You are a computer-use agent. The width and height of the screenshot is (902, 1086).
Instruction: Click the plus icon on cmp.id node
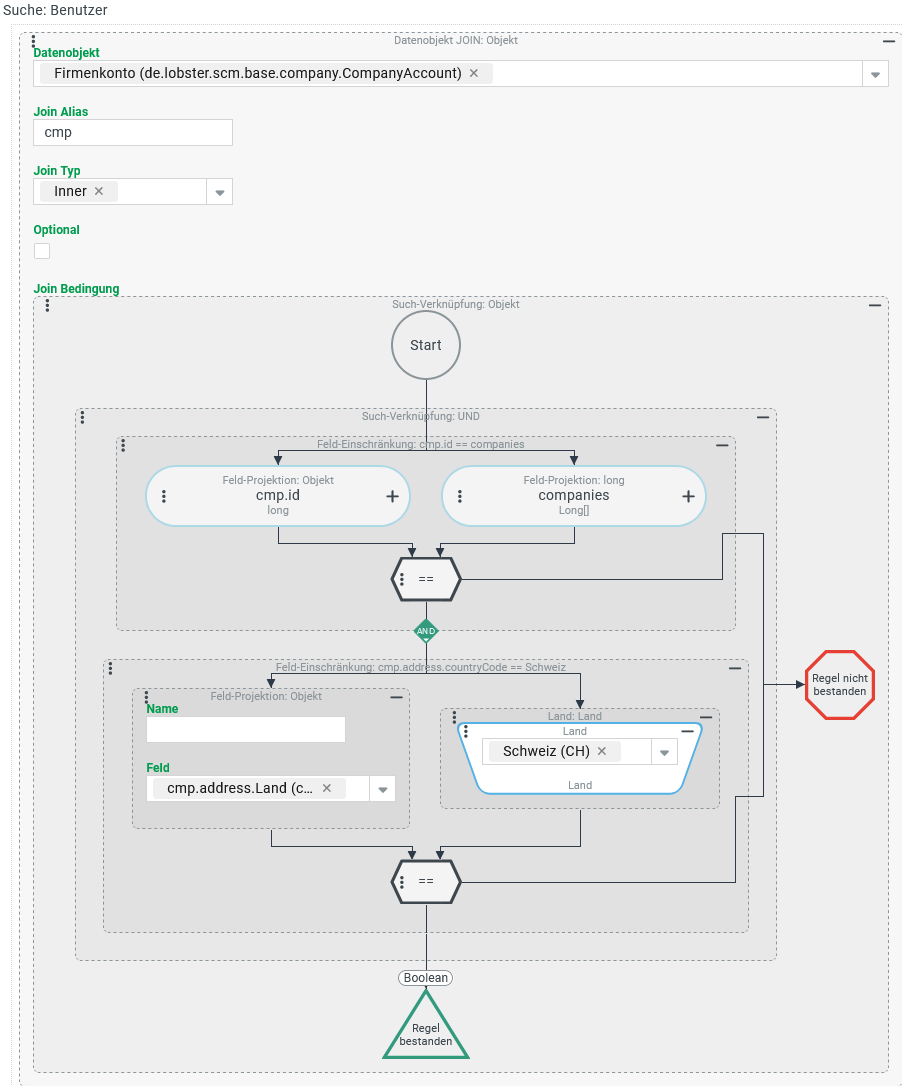[x=392, y=496]
